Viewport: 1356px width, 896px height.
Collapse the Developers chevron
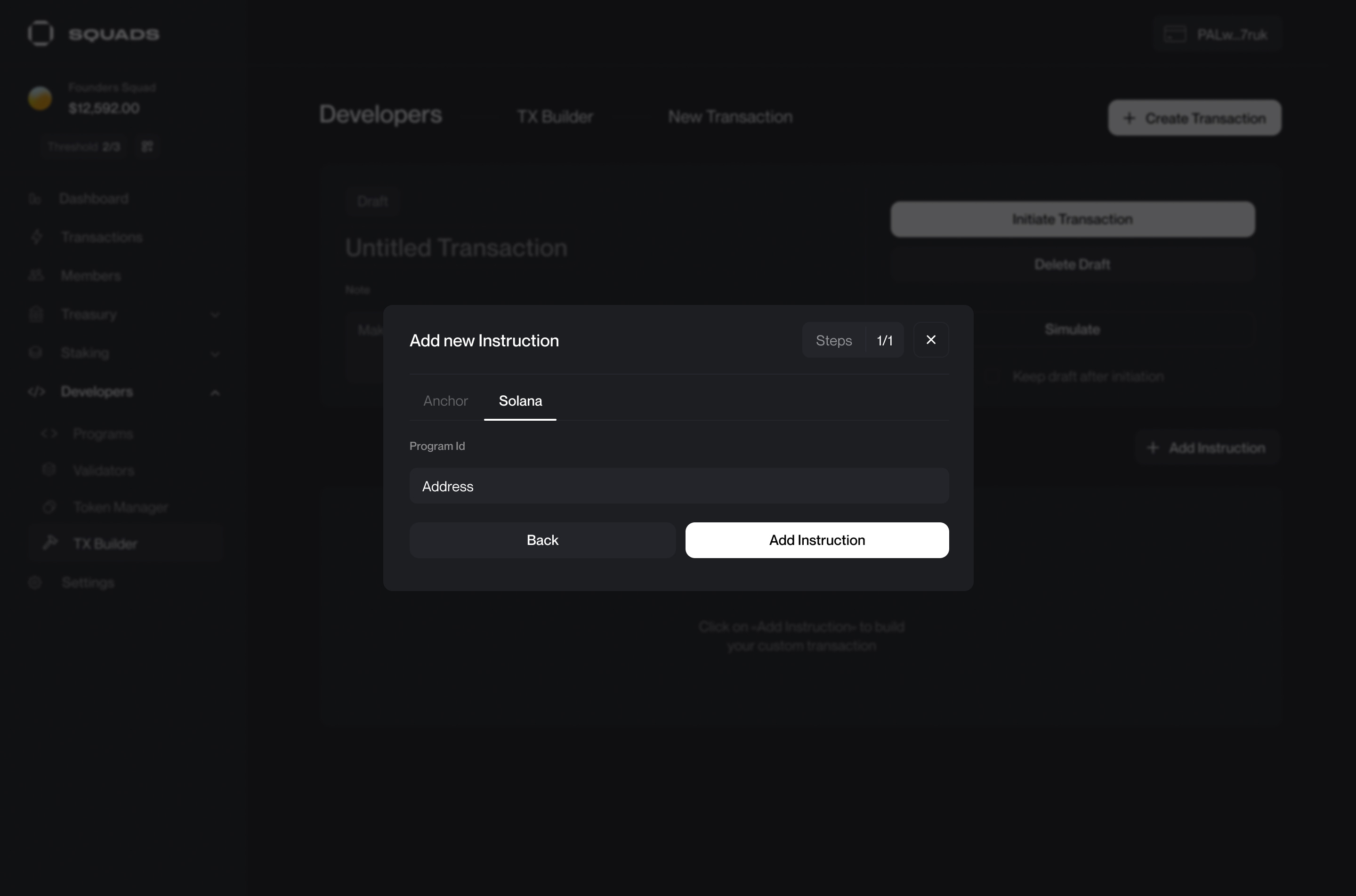215,392
